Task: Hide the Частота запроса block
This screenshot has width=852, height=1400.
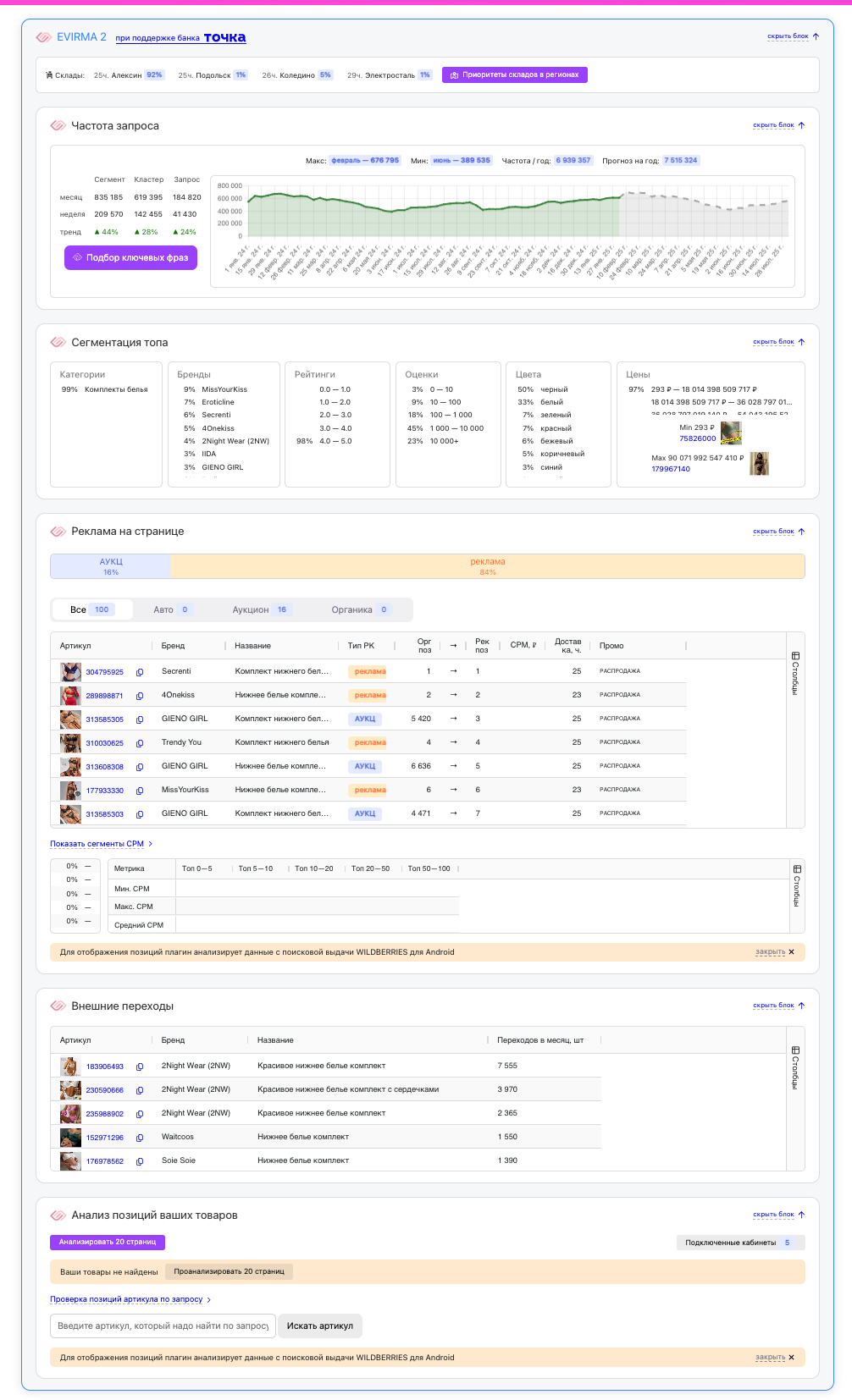Action: pyautogui.click(x=778, y=125)
